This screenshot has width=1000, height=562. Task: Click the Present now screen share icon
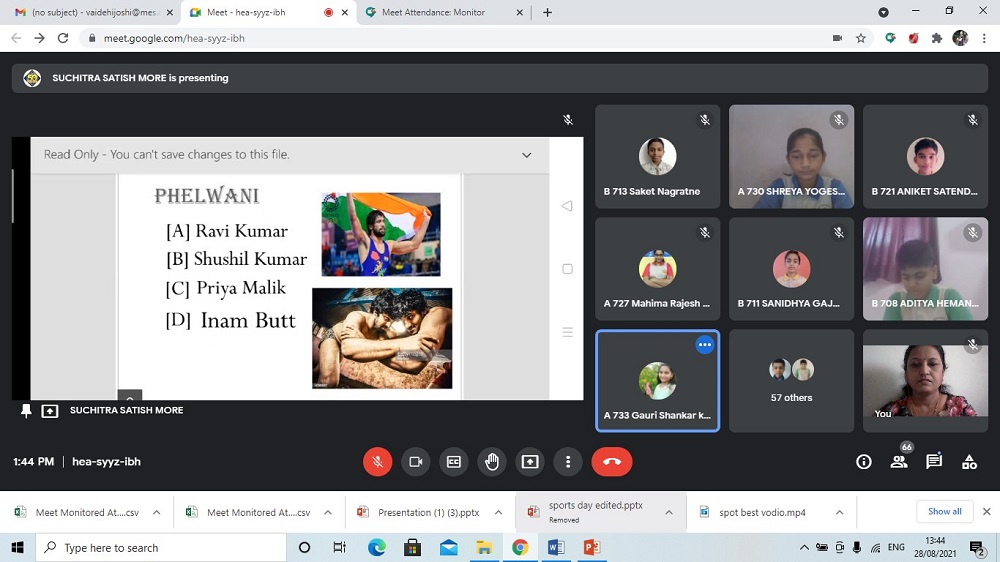point(530,462)
